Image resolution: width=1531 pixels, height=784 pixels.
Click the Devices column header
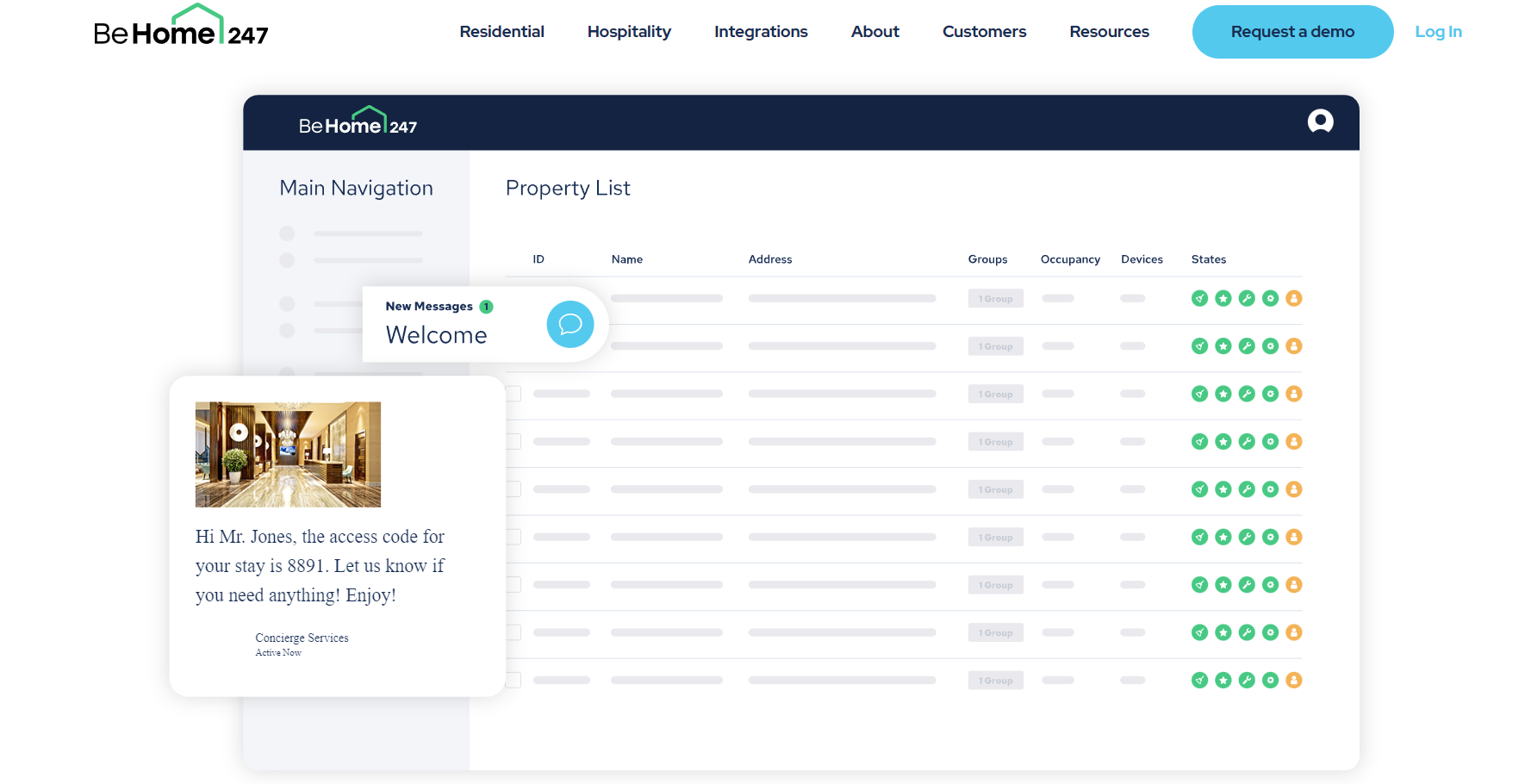click(x=1142, y=259)
